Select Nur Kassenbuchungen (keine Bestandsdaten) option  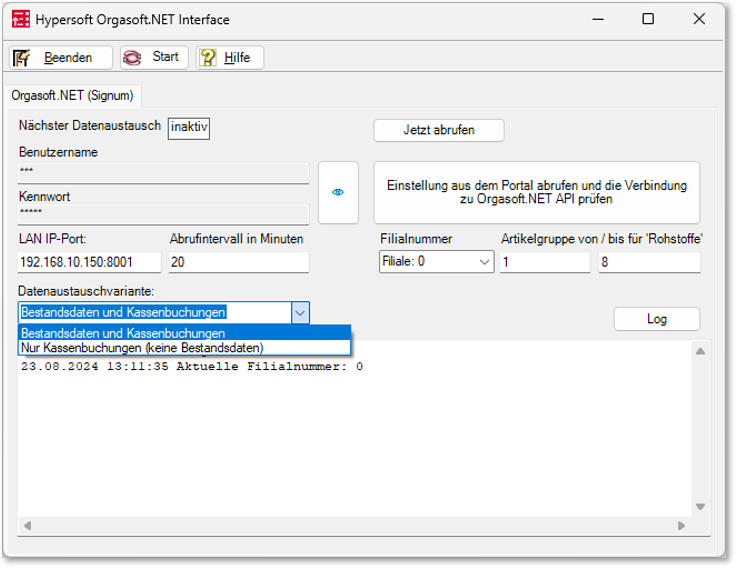(x=184, y=348)
